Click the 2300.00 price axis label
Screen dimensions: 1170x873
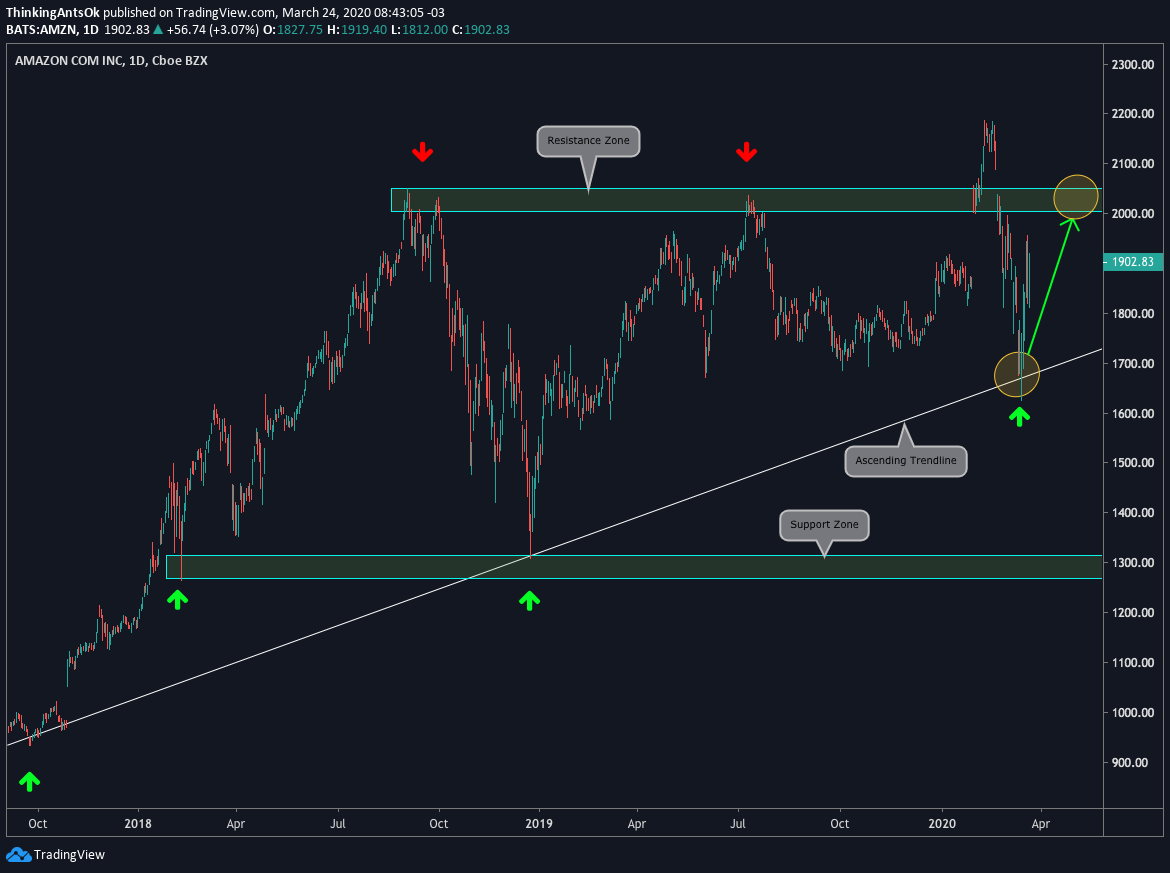point(1133,65)
